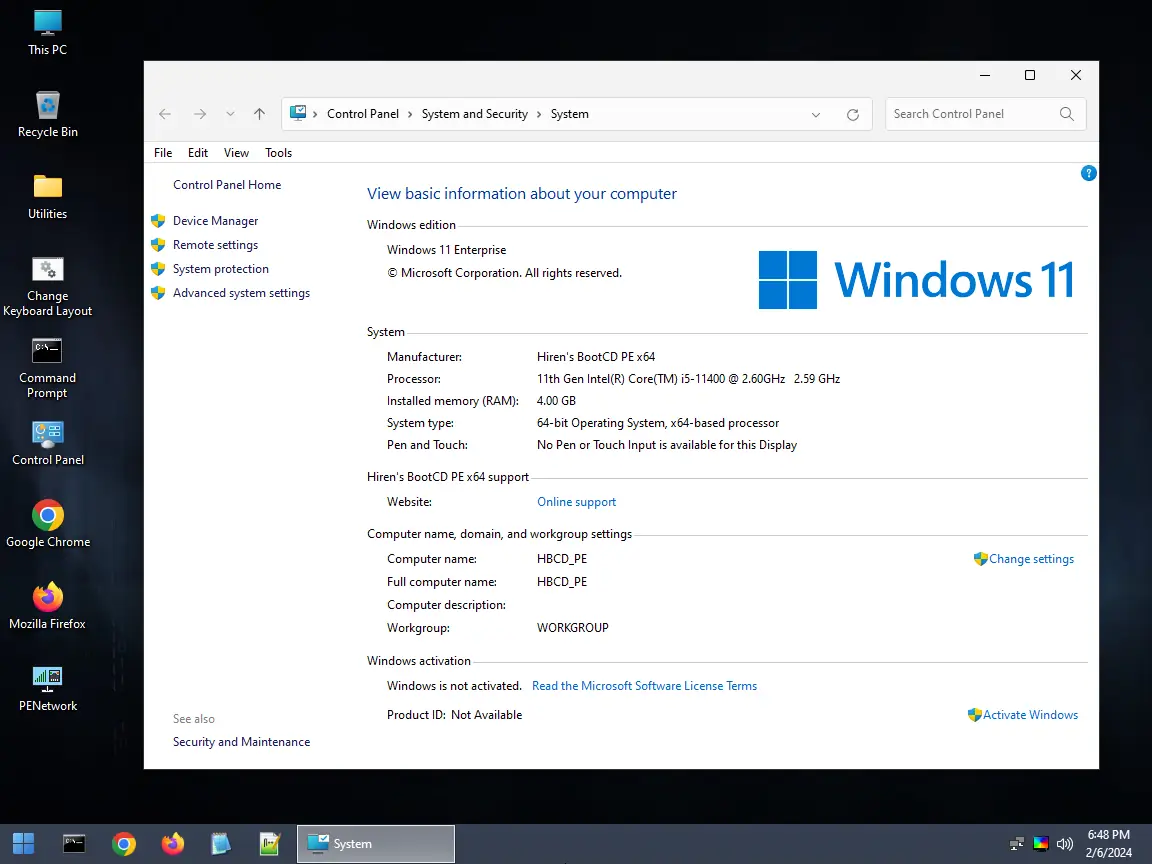Click the color display tray icon
The width and height of the screenshot is (1152, 864).
1041,843
